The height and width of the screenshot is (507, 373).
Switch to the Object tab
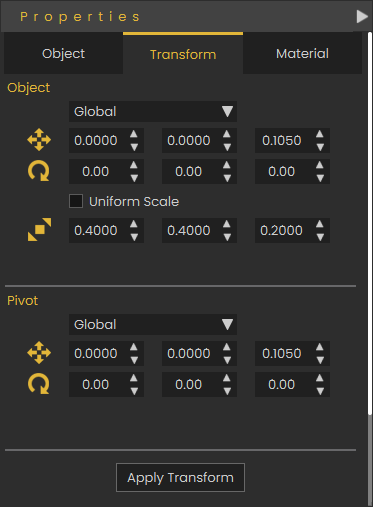[63, 53]
